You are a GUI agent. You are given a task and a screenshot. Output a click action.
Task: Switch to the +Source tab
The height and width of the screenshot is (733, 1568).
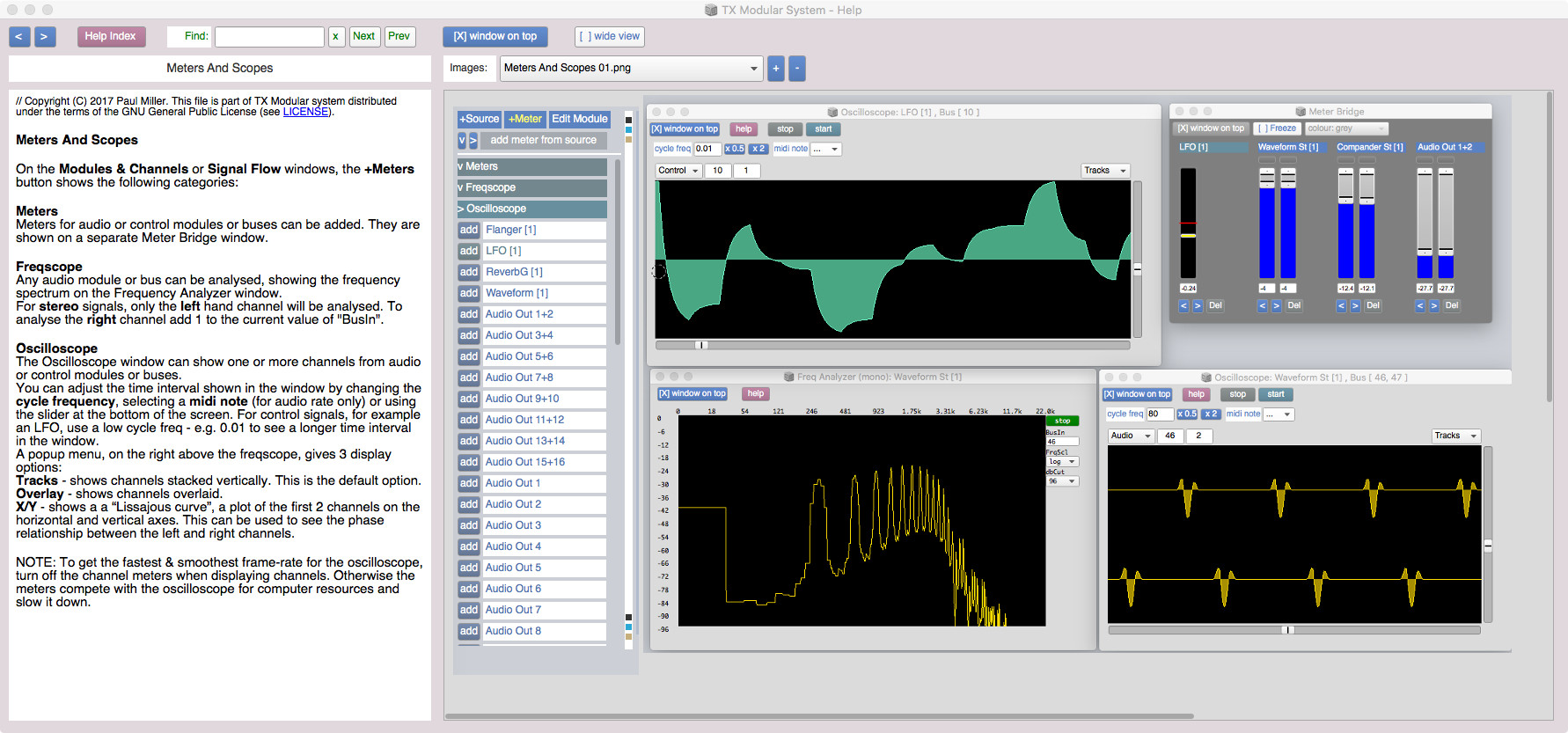coord(479,119)
